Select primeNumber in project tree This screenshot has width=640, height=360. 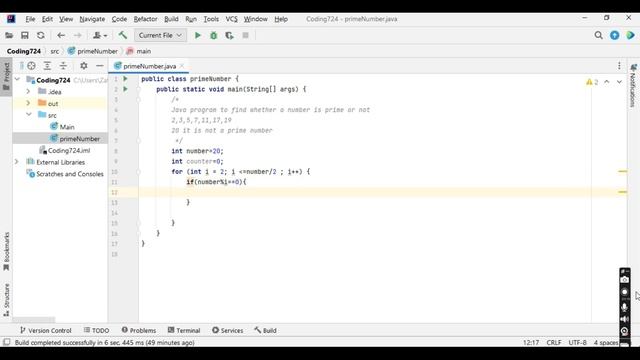75,138
